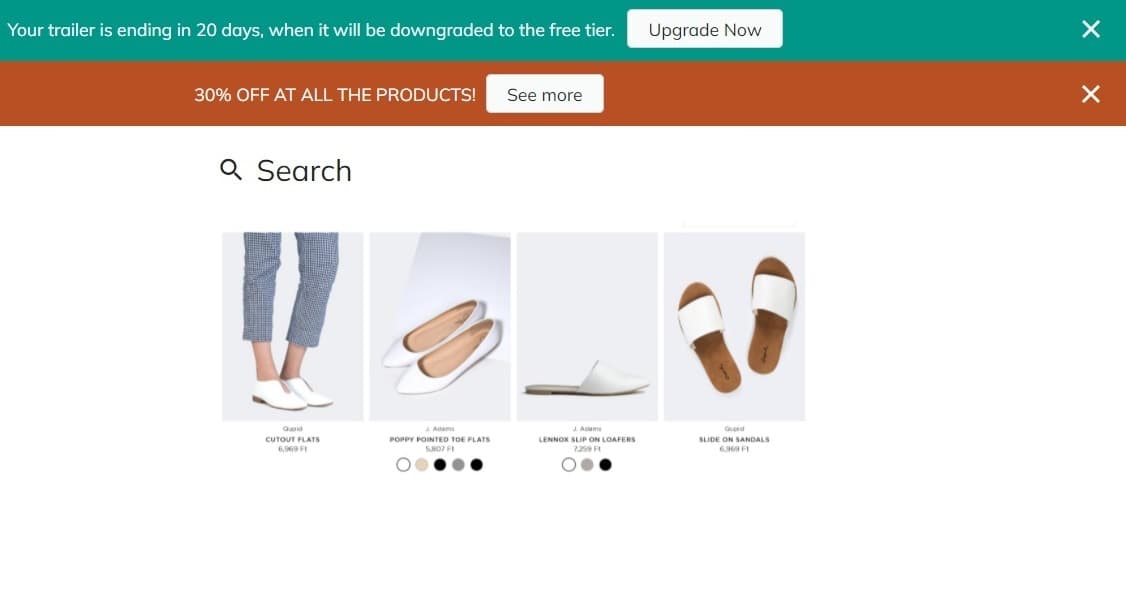The width and height of the screenshot is (1126, 615).
Task: Open the Poppy Pointed Toe Flats image
Action: 440,326
